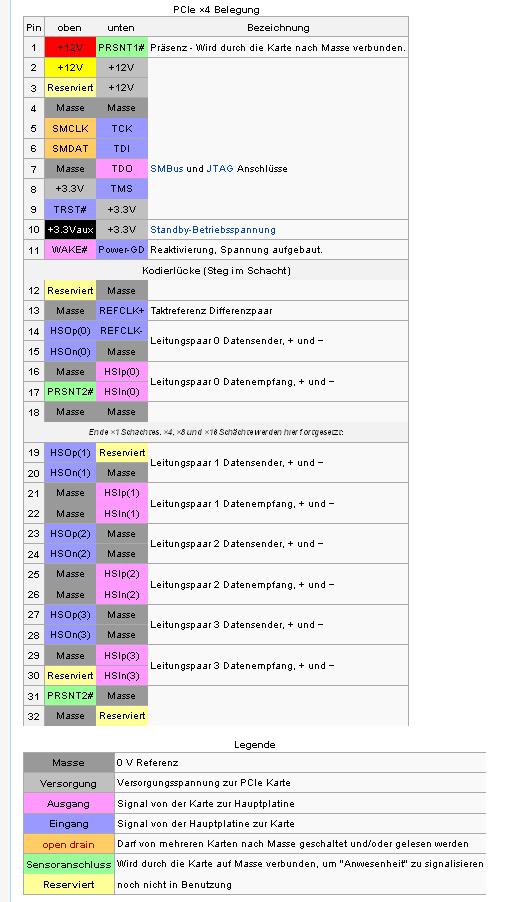Select the HSIn(0) cell
The height and width of the screenshot is (902, 510).
click(122, 392)
